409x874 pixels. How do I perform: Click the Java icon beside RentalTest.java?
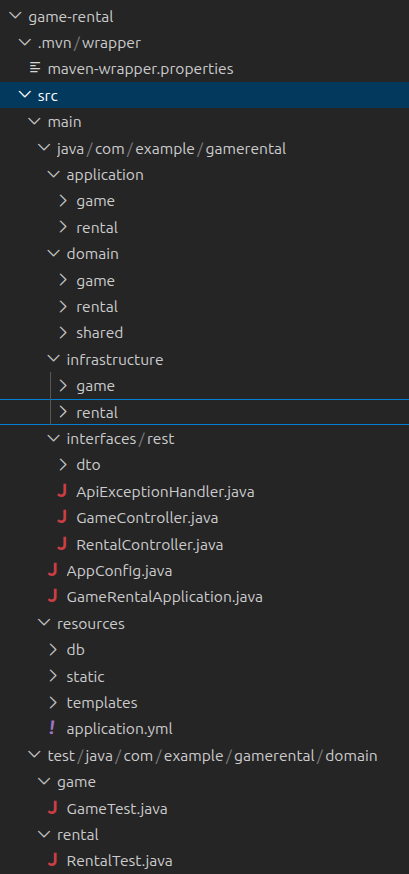(x=53, y=861)
